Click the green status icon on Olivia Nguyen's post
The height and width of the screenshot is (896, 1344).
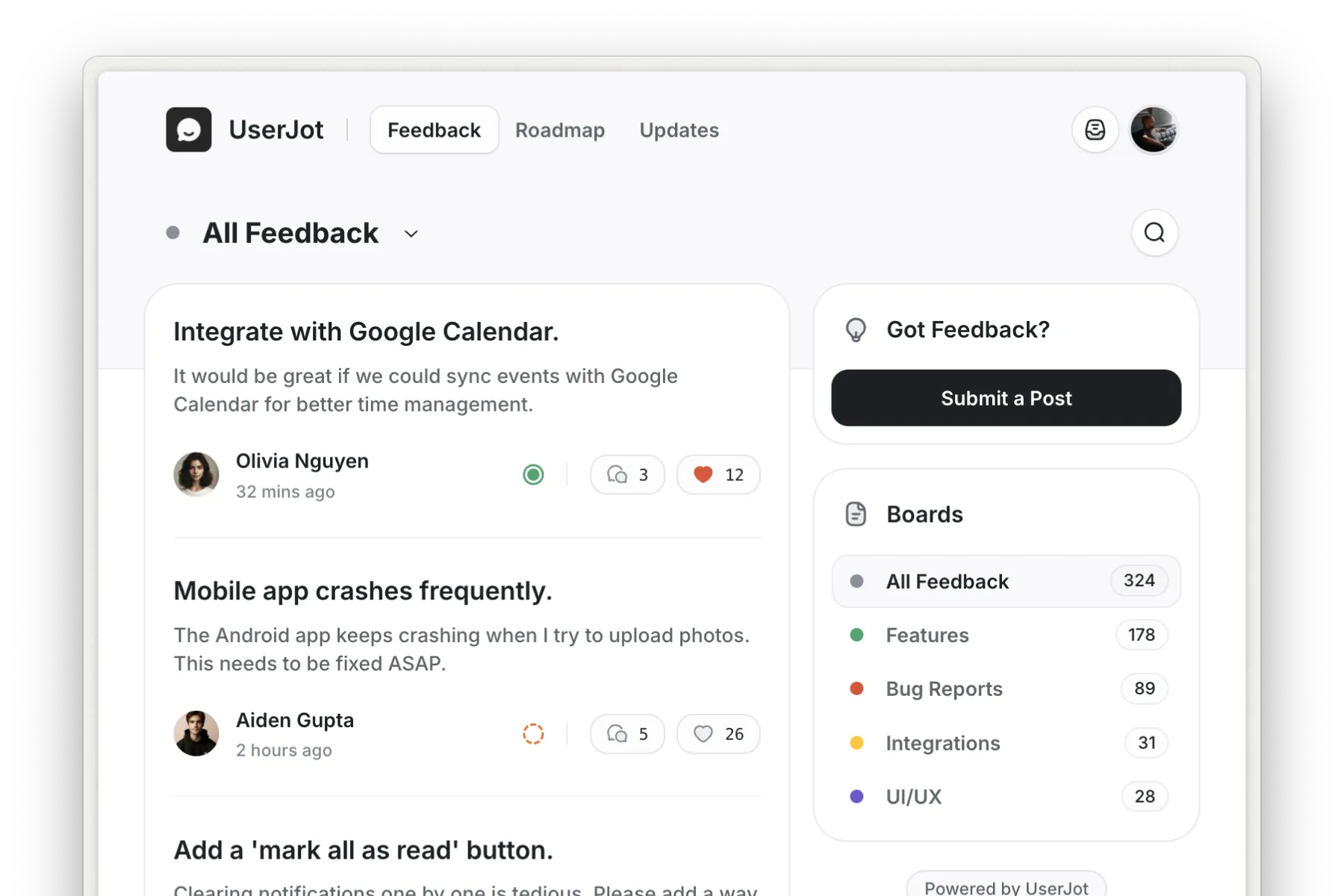click(x=533, y=474)
